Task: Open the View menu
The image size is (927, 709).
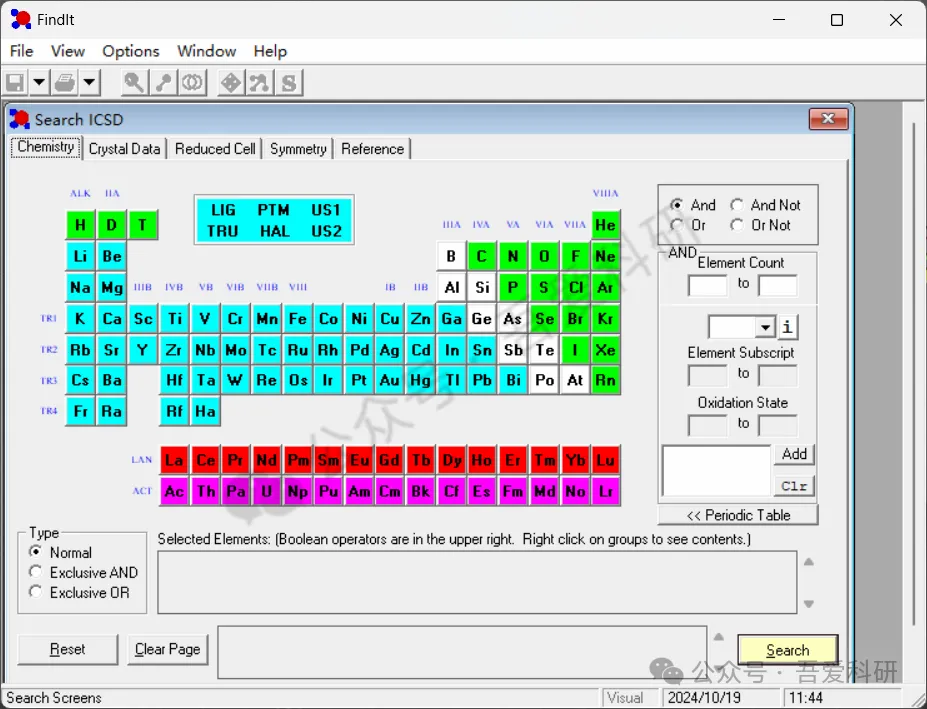Action: [x=68, y=51]
